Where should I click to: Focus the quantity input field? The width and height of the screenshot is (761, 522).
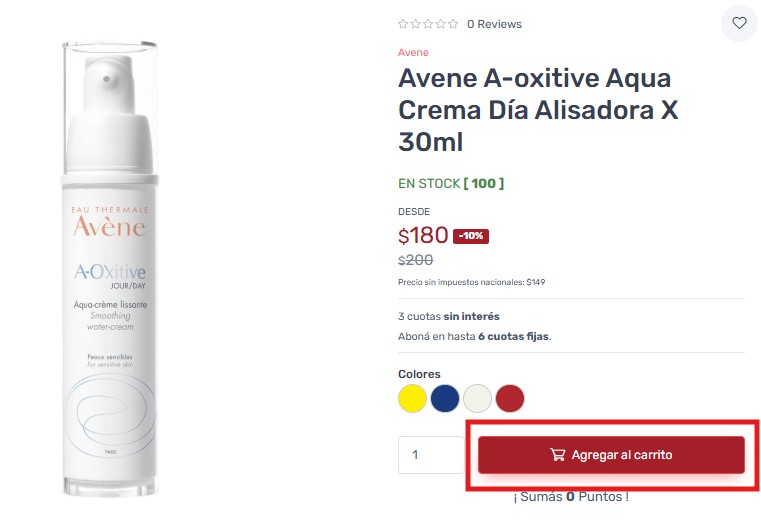coord(431,455)
